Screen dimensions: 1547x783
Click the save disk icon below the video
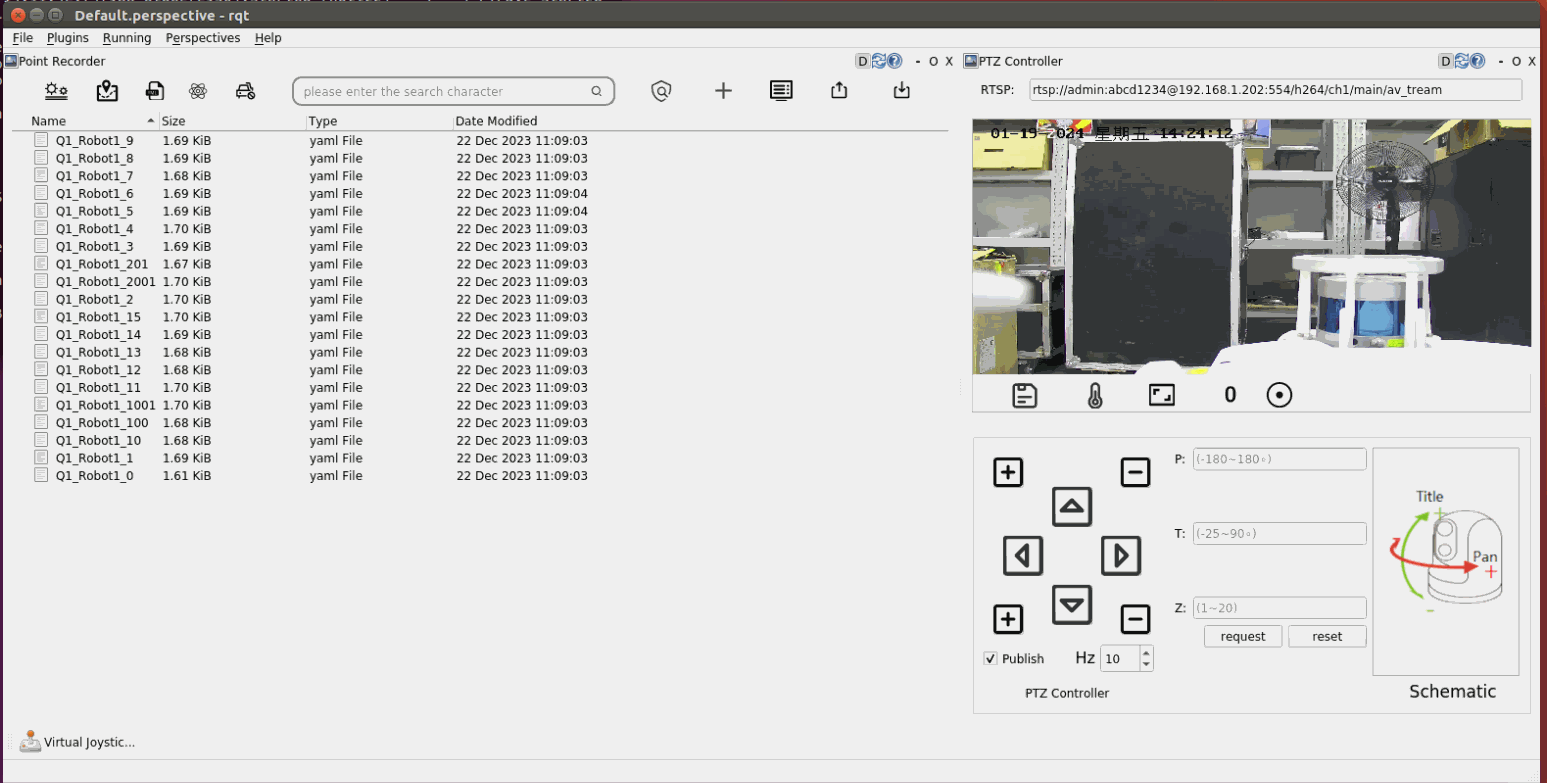pyautogui.click(x=1024, y=396)
